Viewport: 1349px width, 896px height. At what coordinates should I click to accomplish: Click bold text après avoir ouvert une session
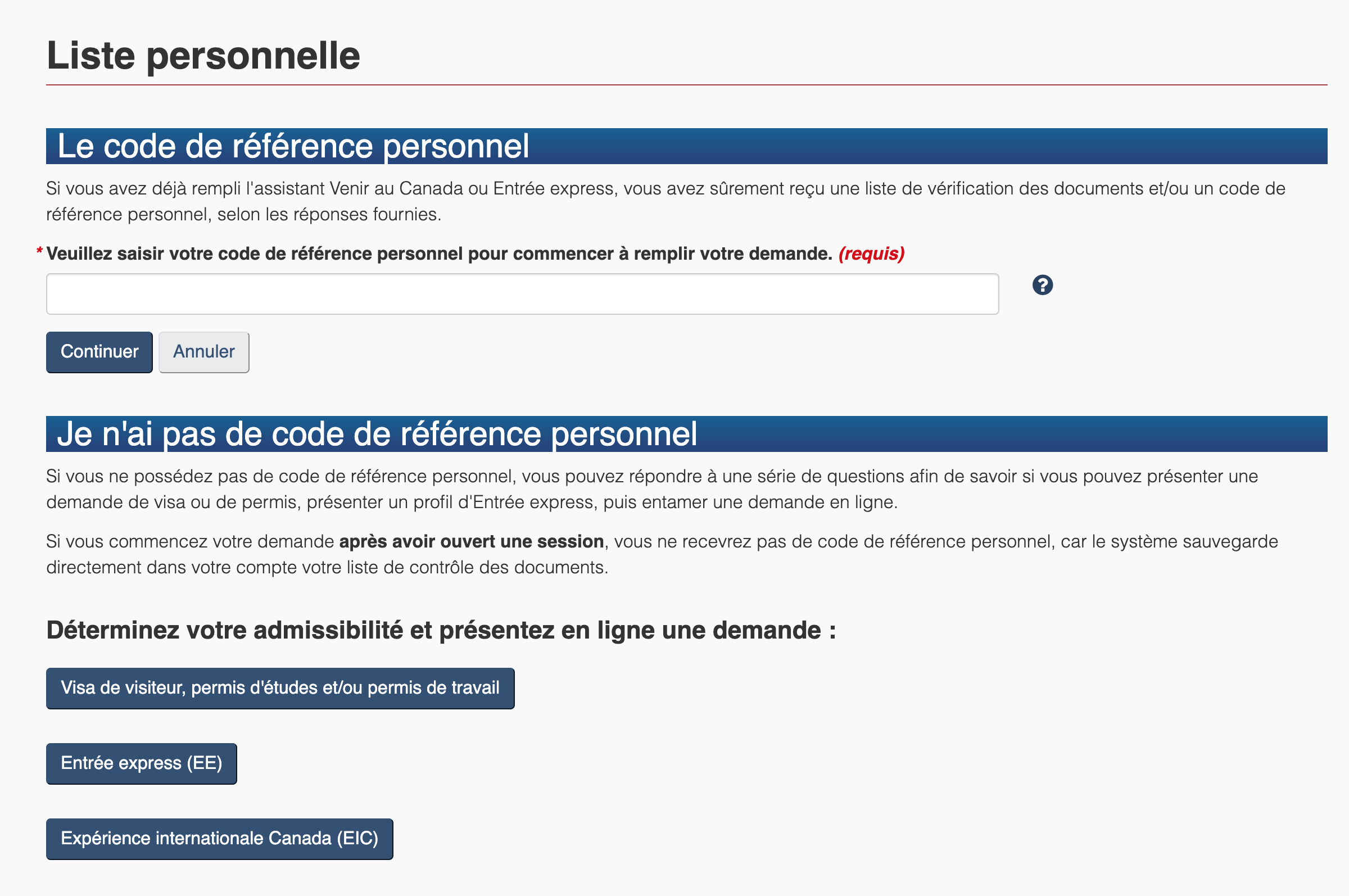[472, 541]
